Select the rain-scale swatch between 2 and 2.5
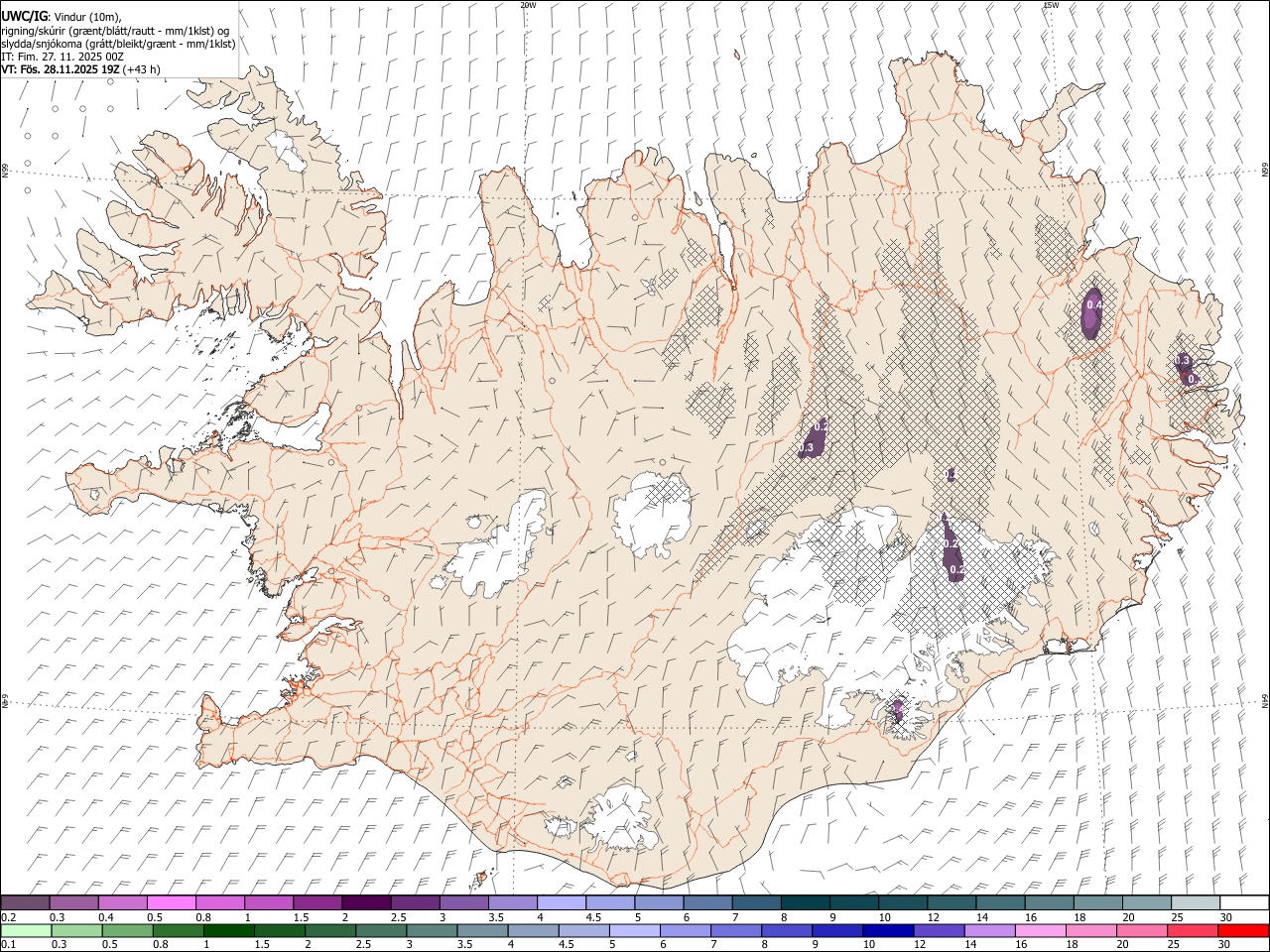 (x=330, y=931)
